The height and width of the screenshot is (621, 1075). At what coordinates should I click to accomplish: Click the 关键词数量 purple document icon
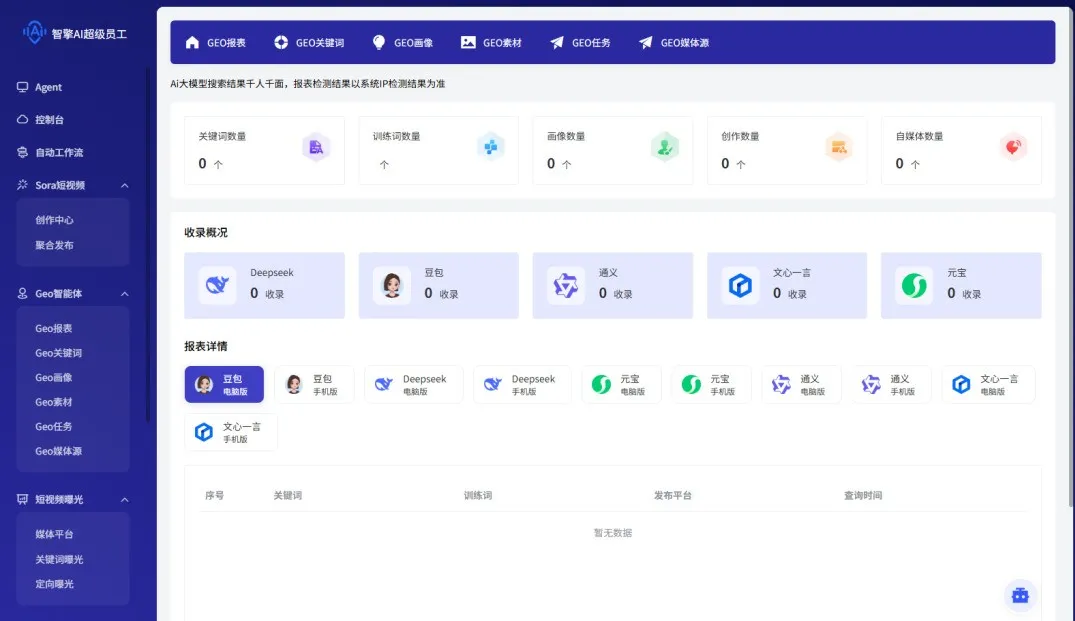[x=316, y=148]
